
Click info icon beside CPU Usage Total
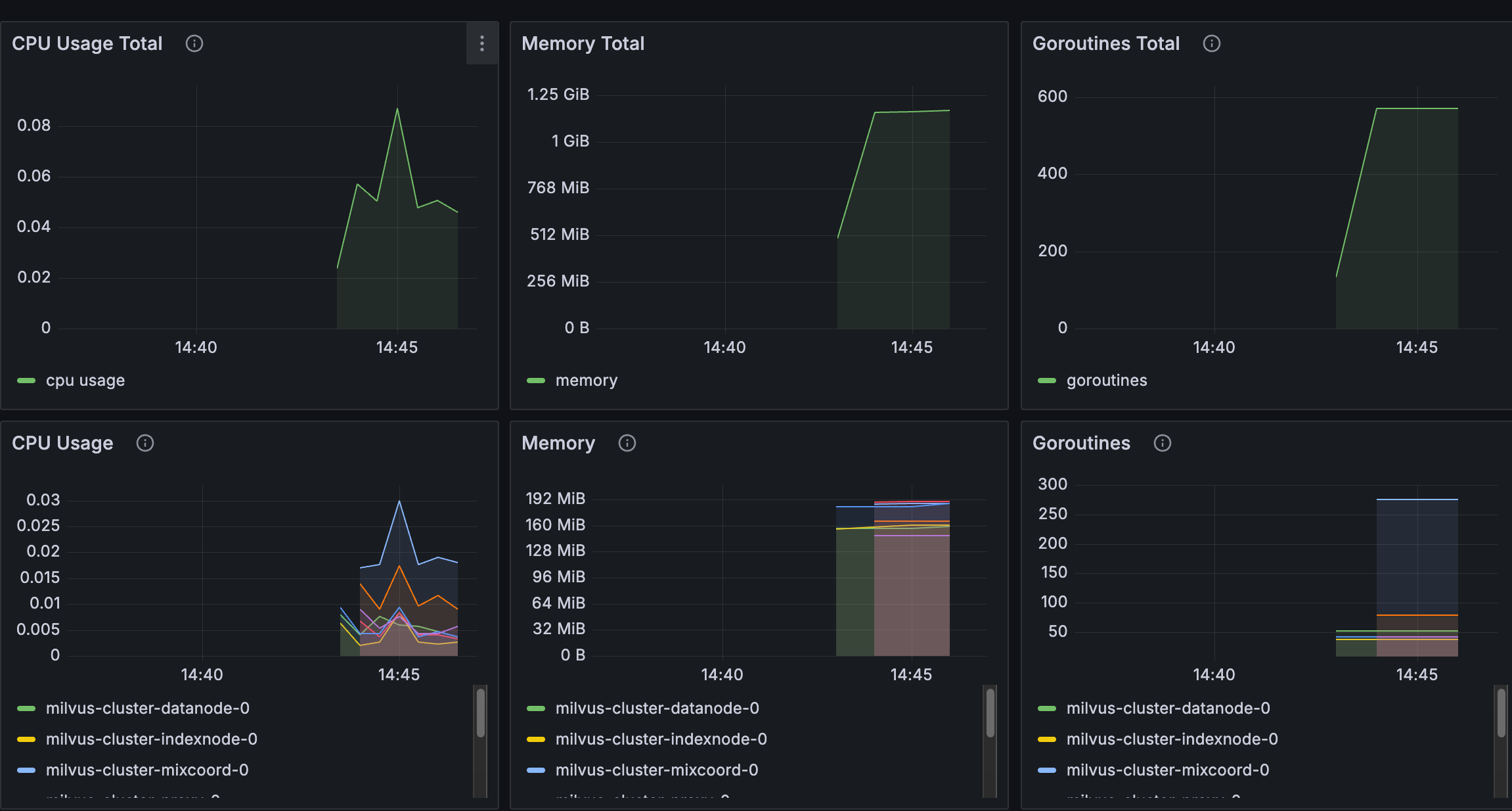tap(194, 43)
